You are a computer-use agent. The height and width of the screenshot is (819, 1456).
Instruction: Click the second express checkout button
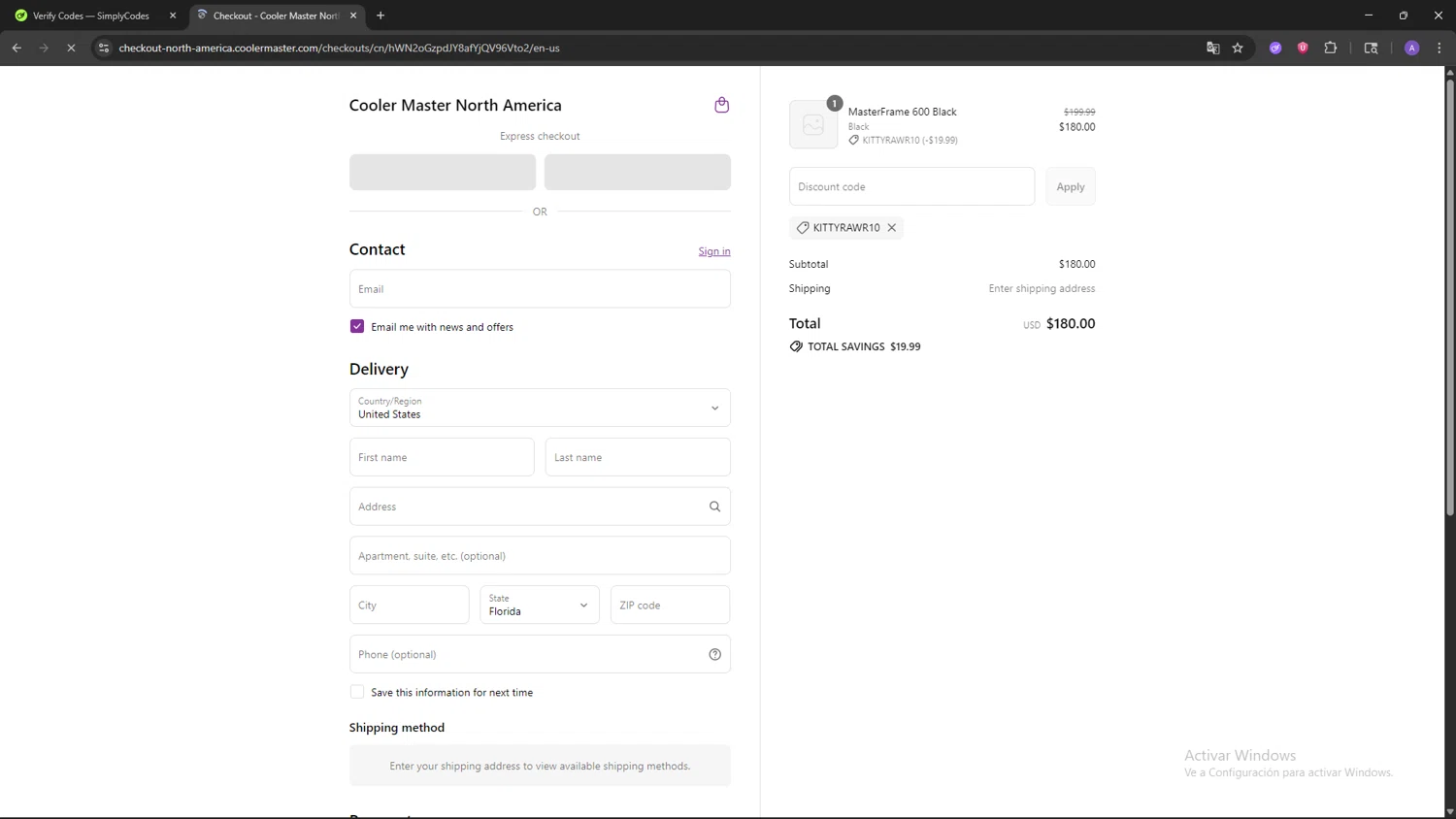638,172
